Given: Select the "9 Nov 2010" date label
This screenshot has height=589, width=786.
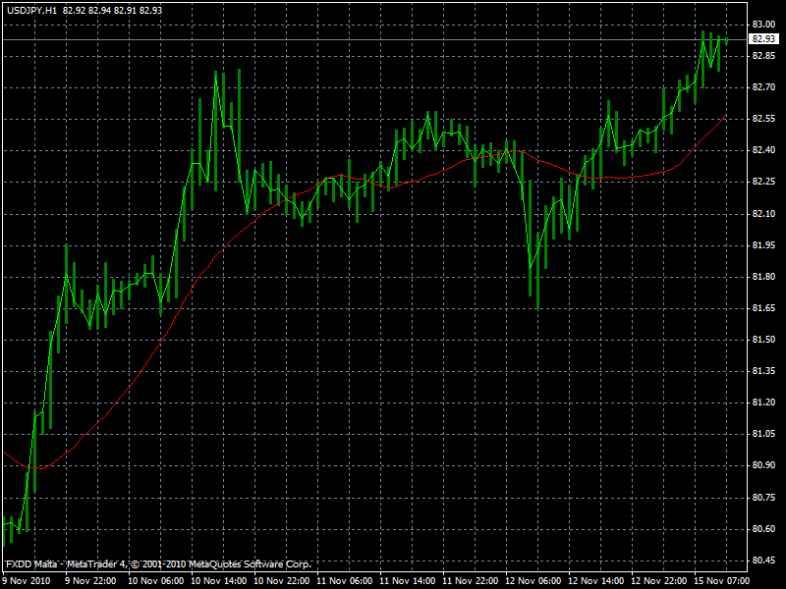Looking at the screenshot, I should (25, 580).
